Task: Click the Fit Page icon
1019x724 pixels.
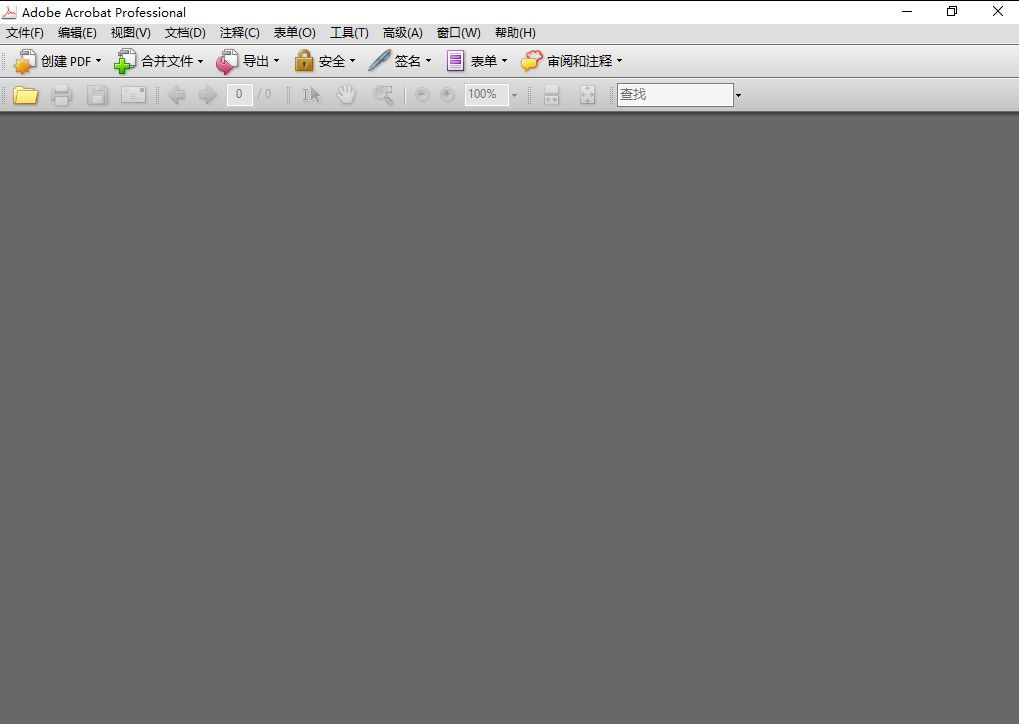Action: (x=587, y=94)
